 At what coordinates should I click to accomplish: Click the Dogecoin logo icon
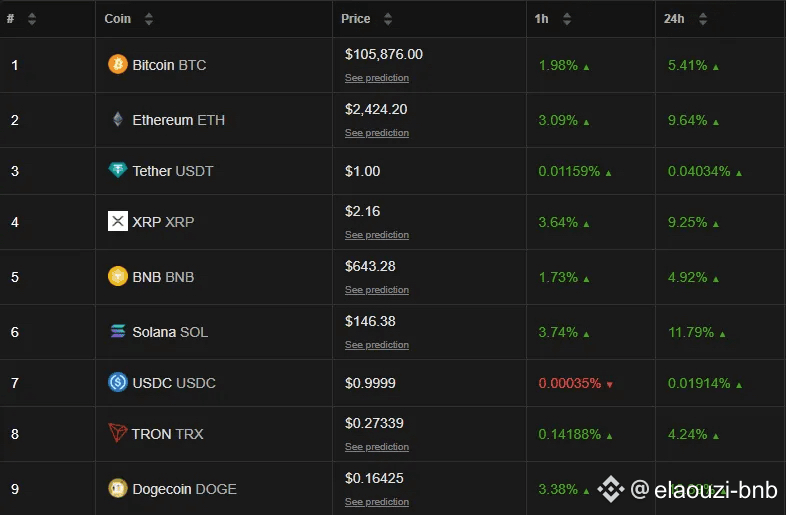click(118, 488)
